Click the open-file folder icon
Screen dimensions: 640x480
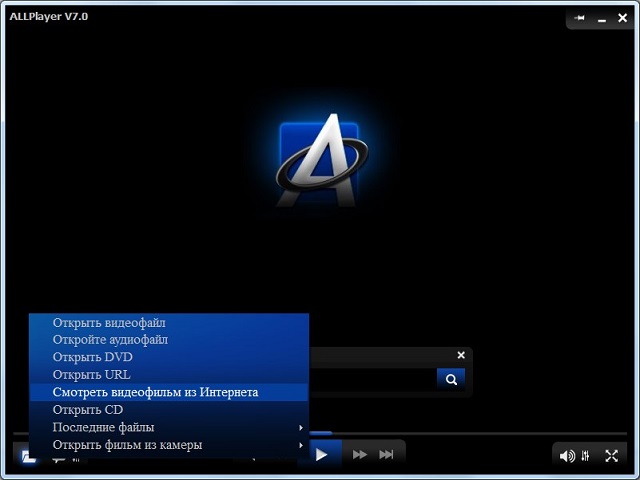point(28,457)
